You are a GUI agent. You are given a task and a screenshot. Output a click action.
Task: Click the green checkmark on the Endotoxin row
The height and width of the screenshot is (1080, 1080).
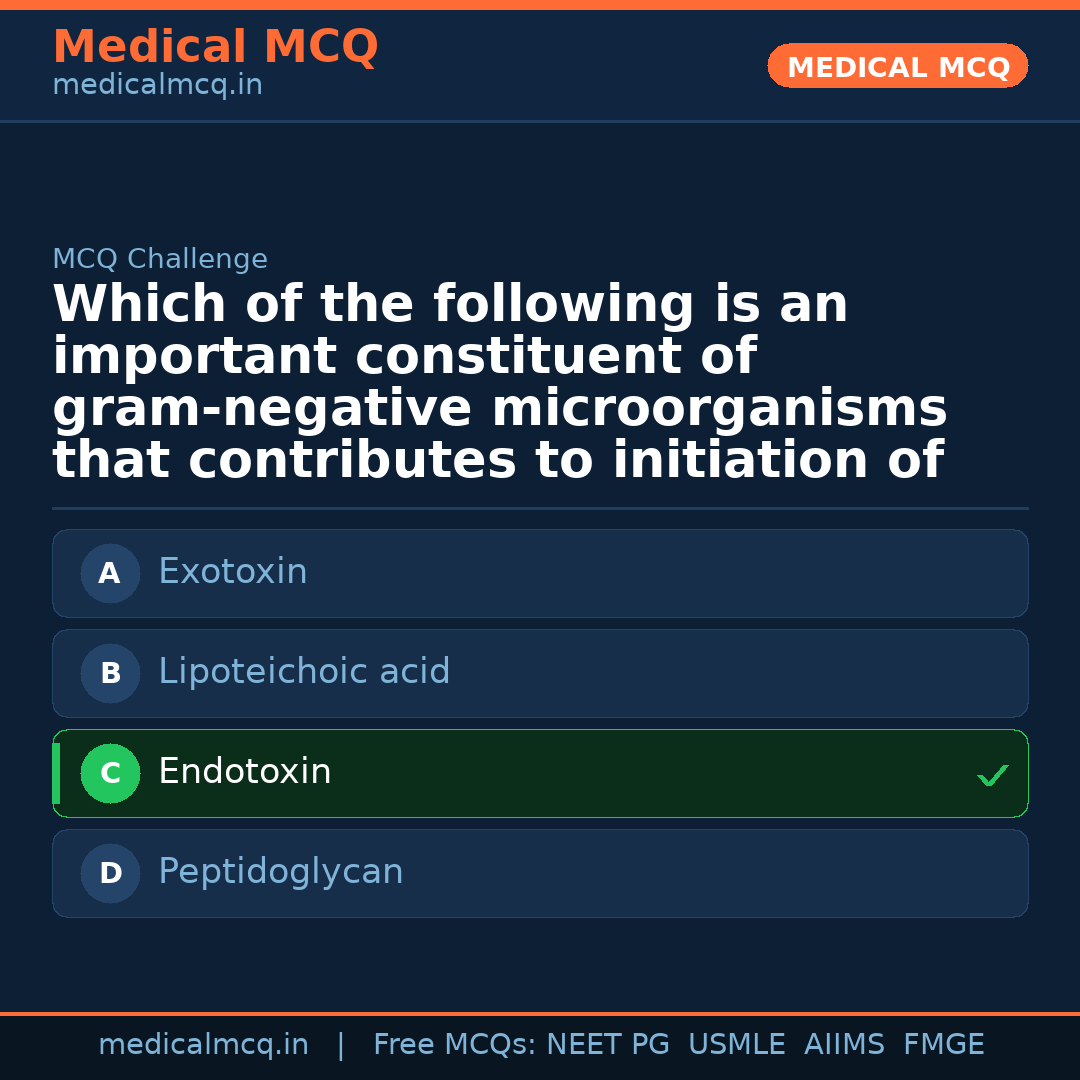992,775
